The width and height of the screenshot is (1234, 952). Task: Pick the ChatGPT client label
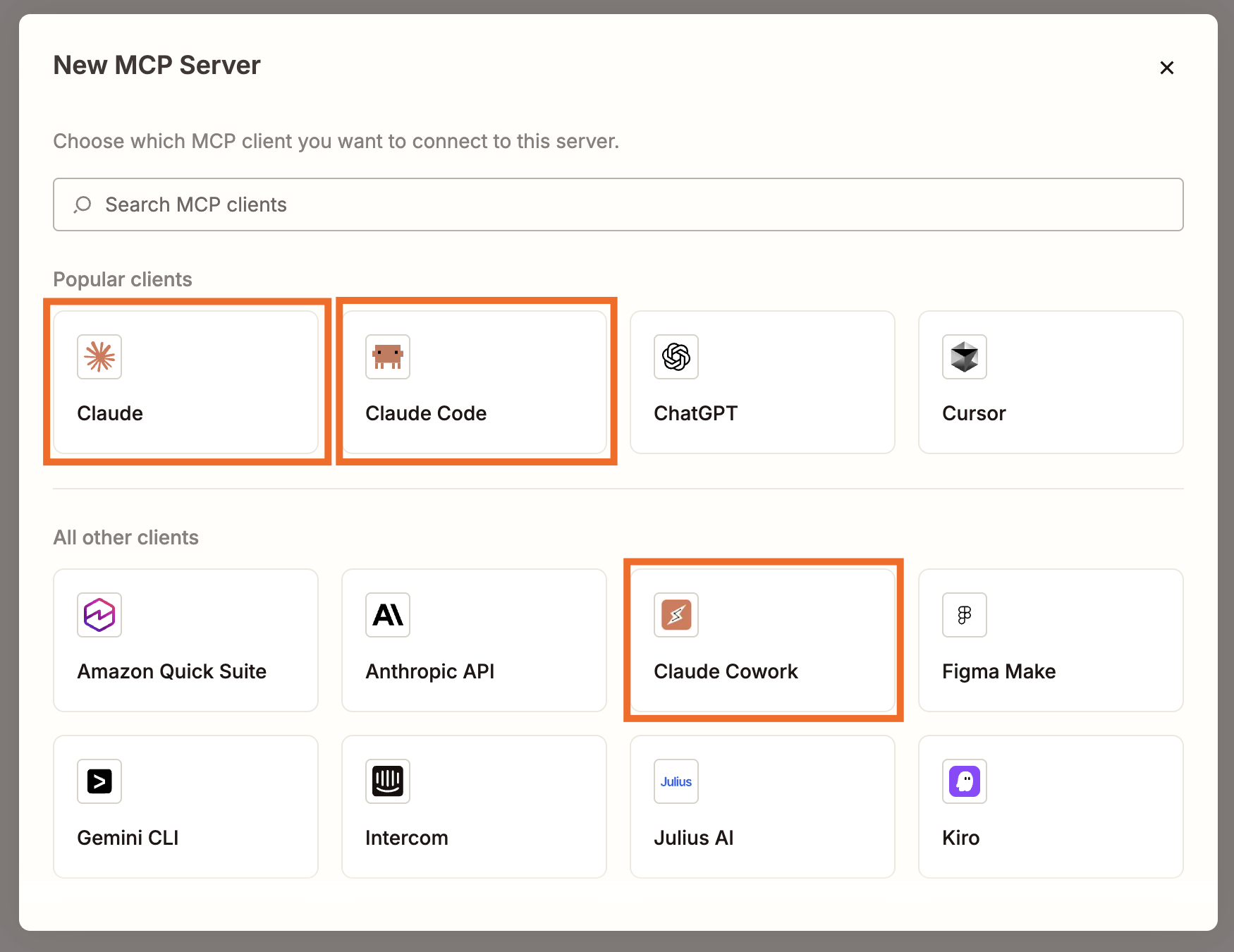[x=696, y=413]
